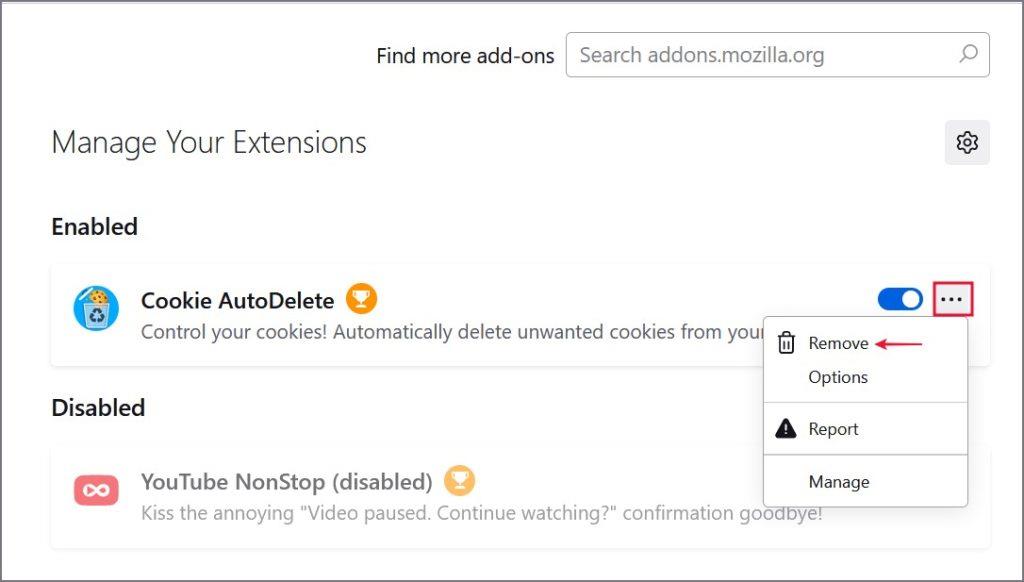Click the YouTube NonStop infinity icon
The width and height of the screenshot is (1024, 582).
tap(96, 490)
